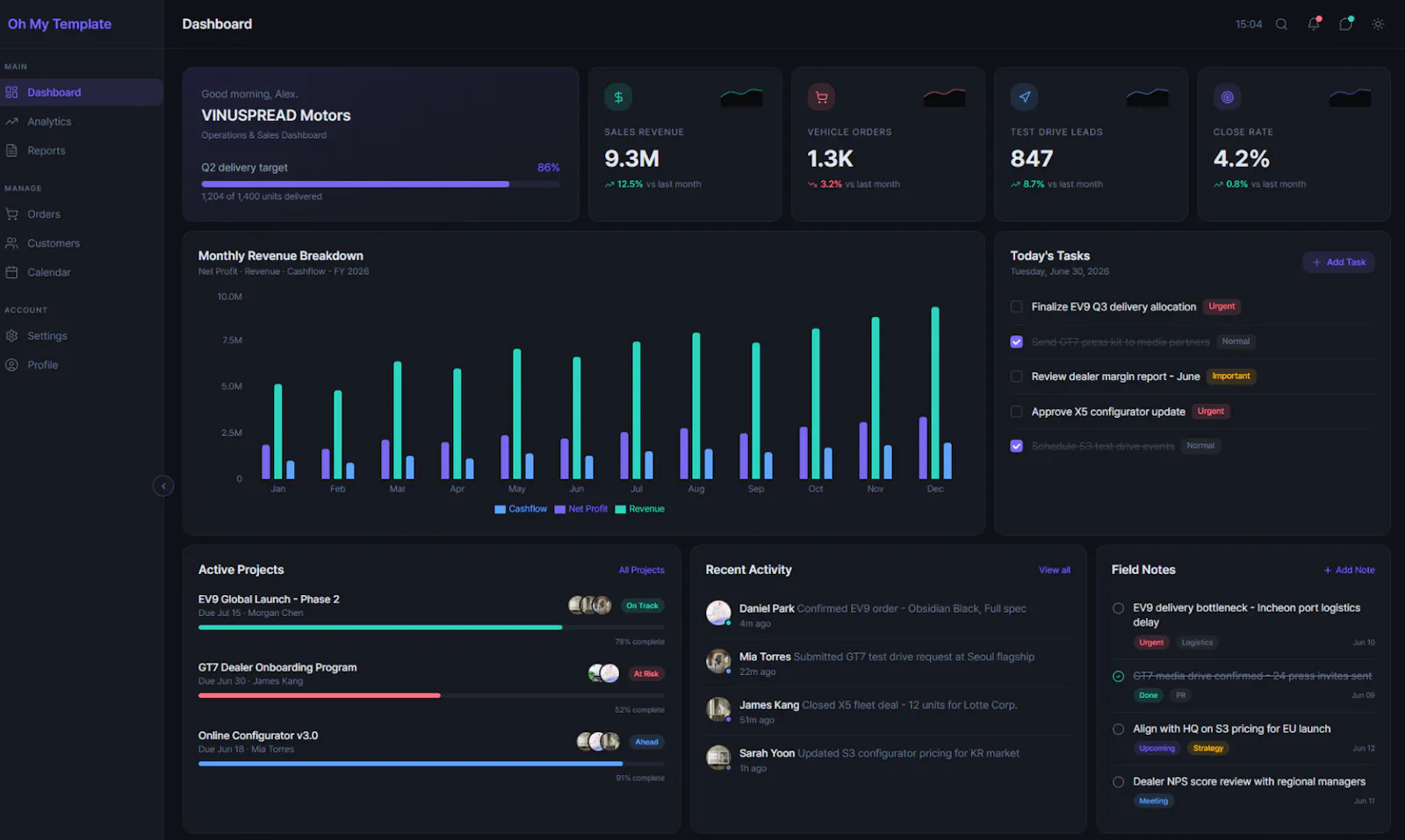Viewport: 1405px width, 840px height.
Task: Click the Settings gear icon in sidebar
Action: [11, 335]
